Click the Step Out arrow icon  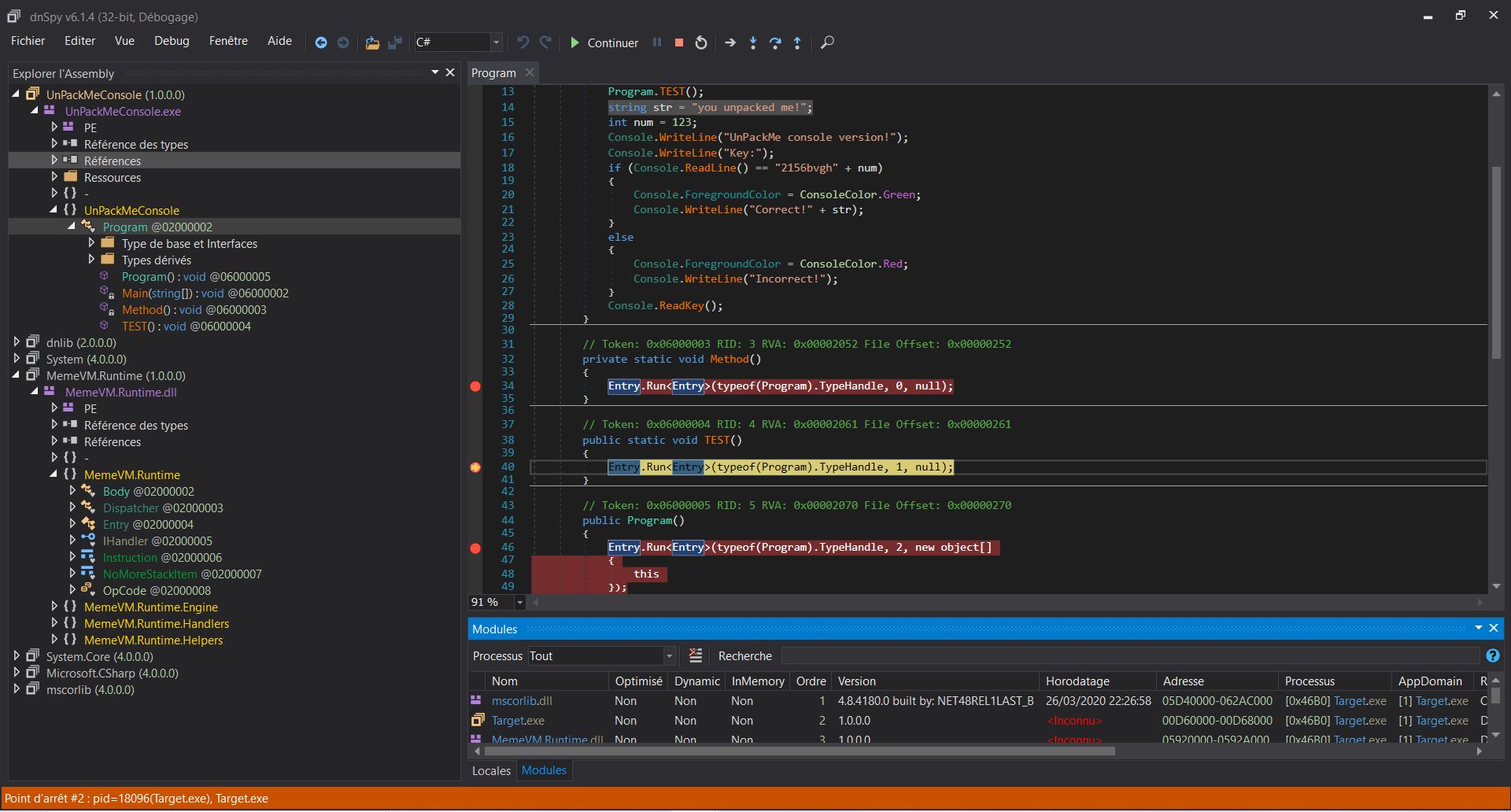pos(797,42)
